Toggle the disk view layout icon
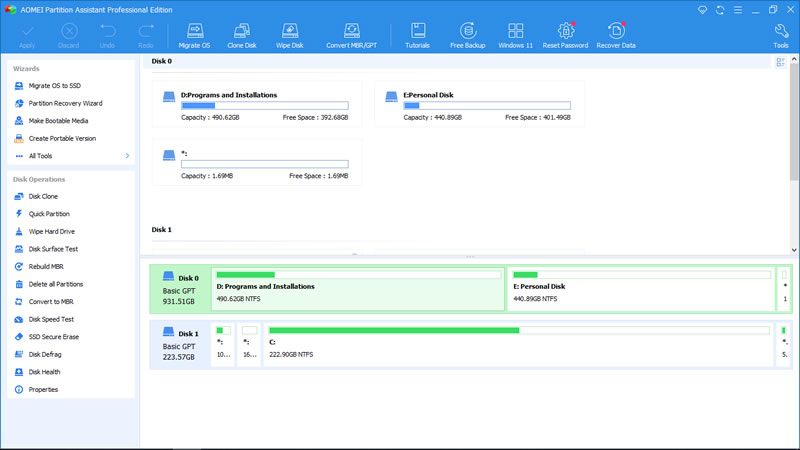800x450 pixels. tap(780, 62)
